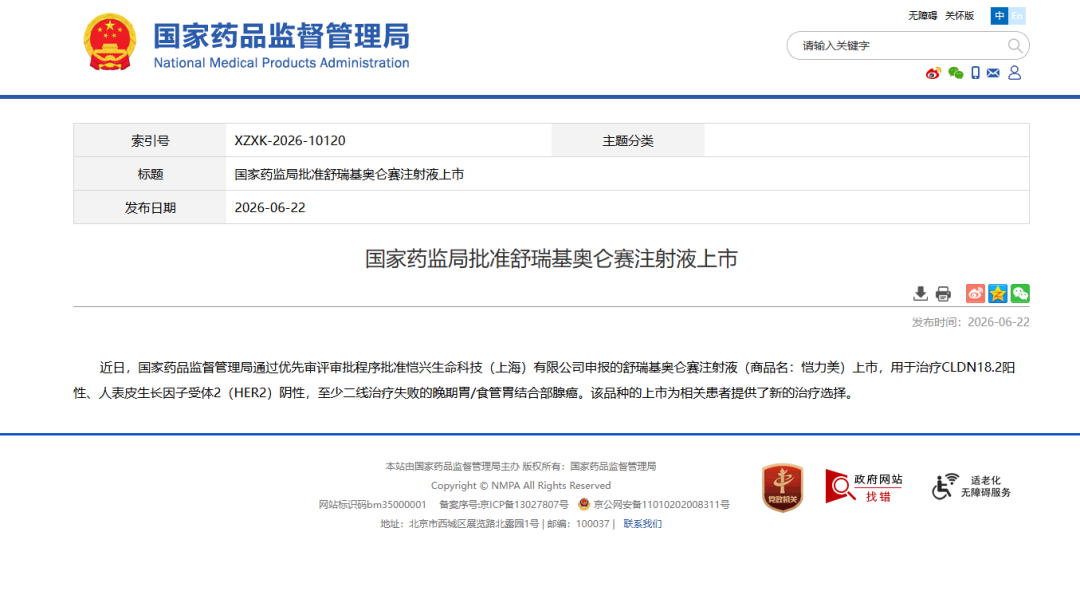The width and height of the screenshot is (1080, 599).
Task: Open the 联系我们 contact link
Action: coord(643,524)
